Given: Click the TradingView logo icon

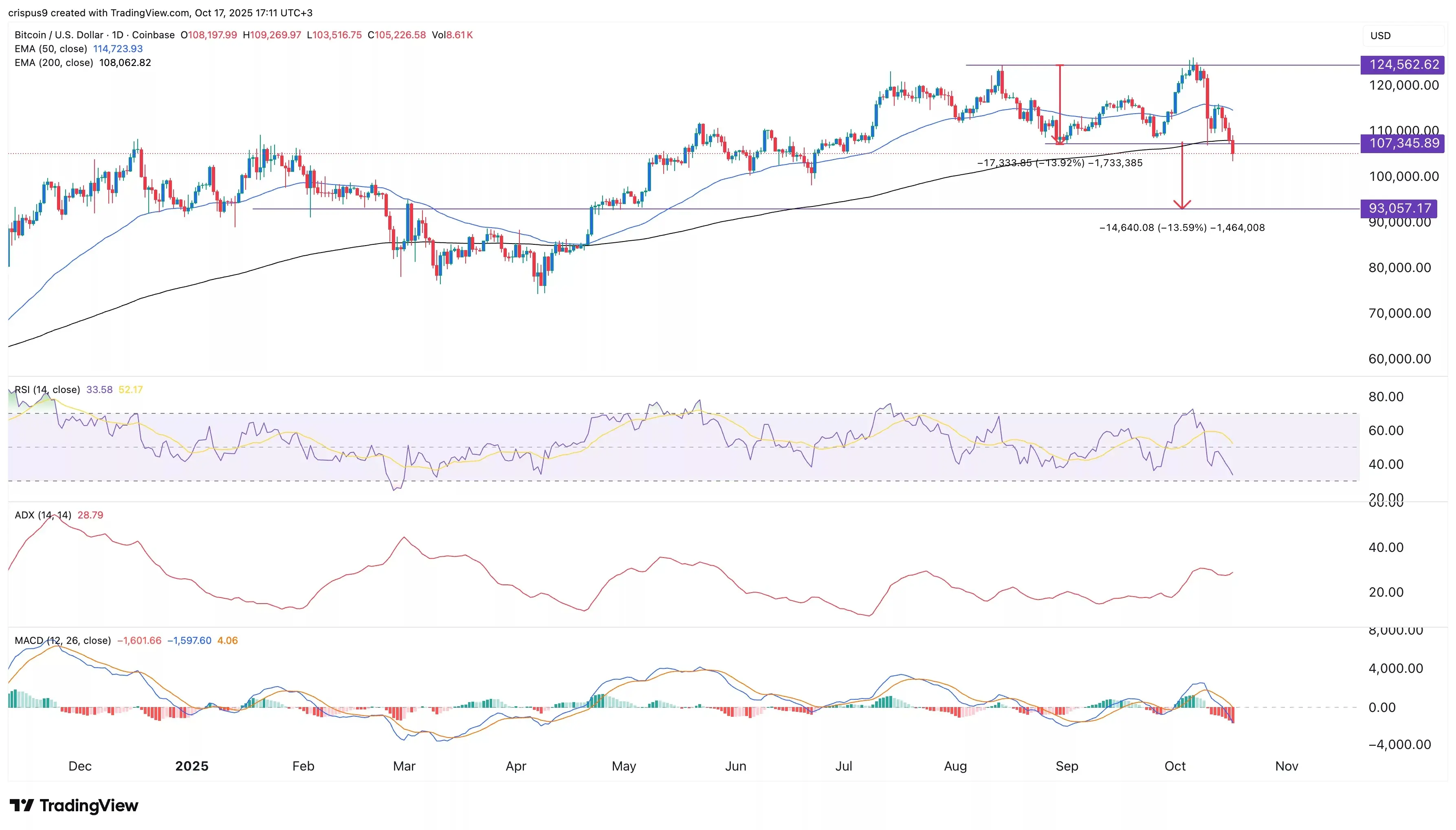Looking at the screenshot, I should click(x=22, y=805).
